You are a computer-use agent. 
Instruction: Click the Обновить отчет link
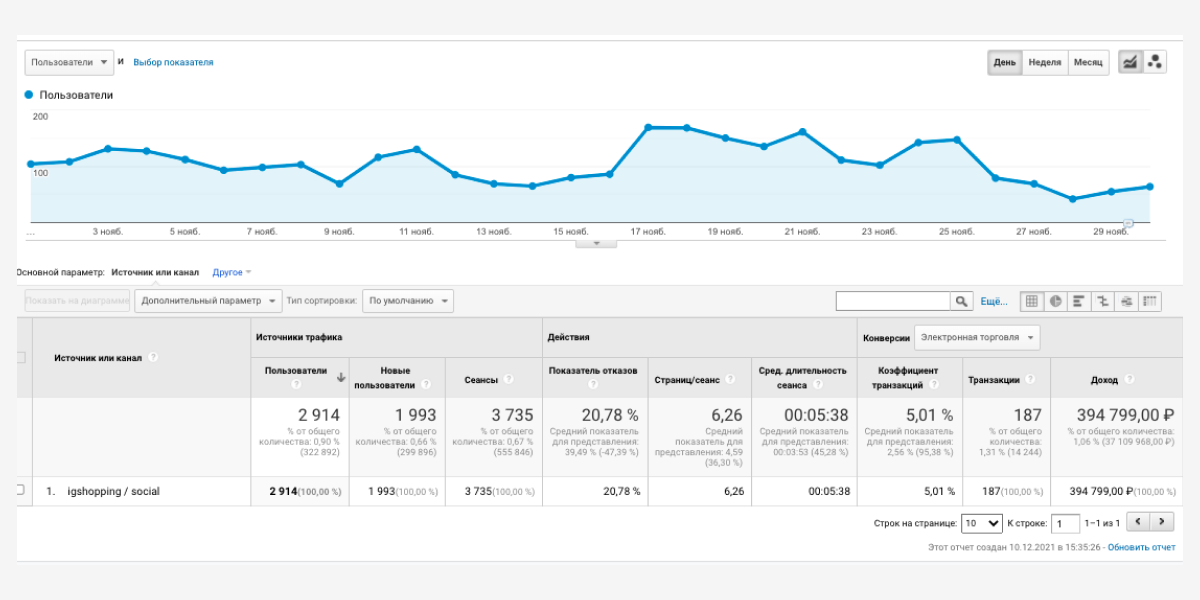pyautogui.click(x=1141, y=547)
